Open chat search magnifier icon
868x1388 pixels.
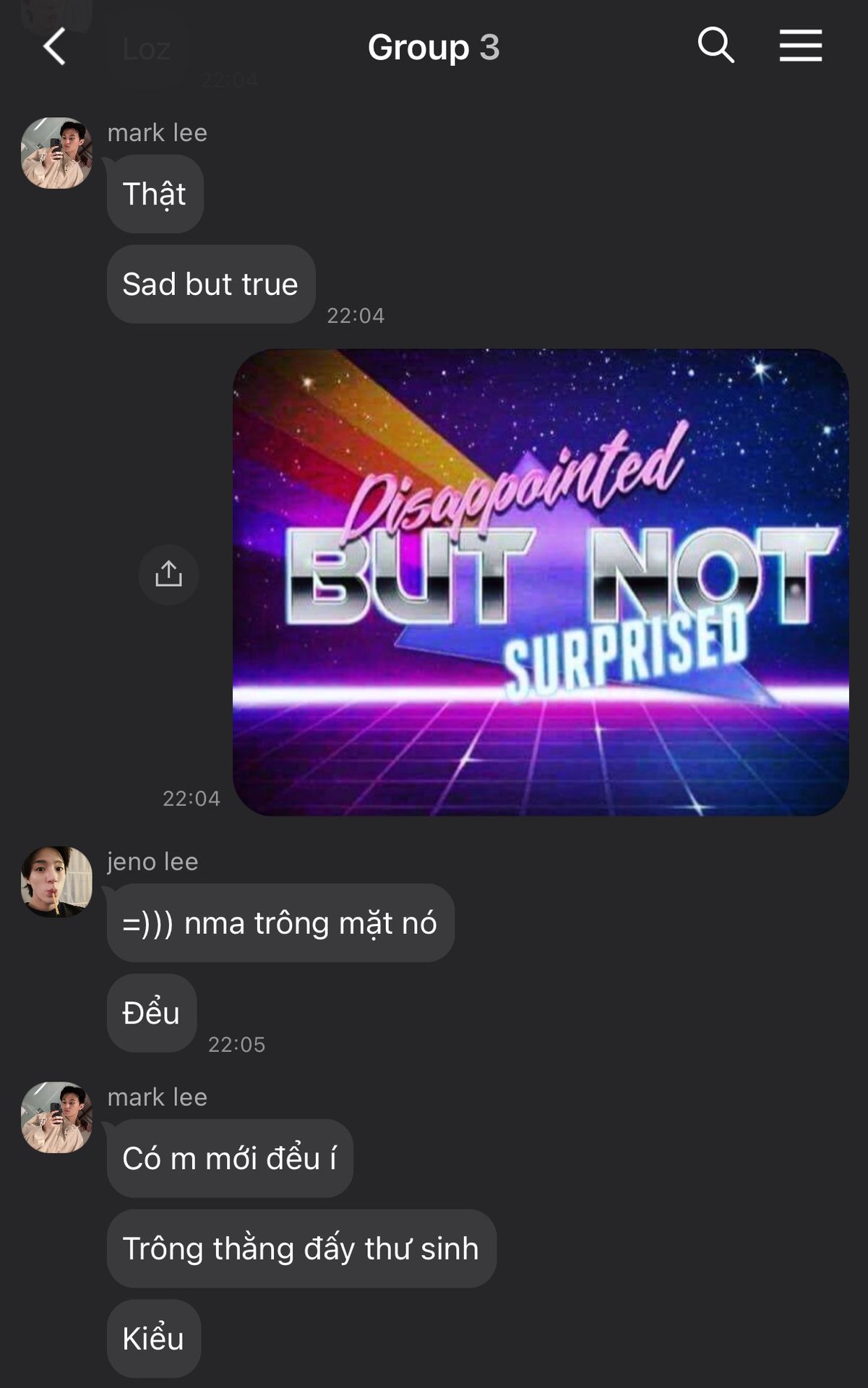click(x=716, y=46)
